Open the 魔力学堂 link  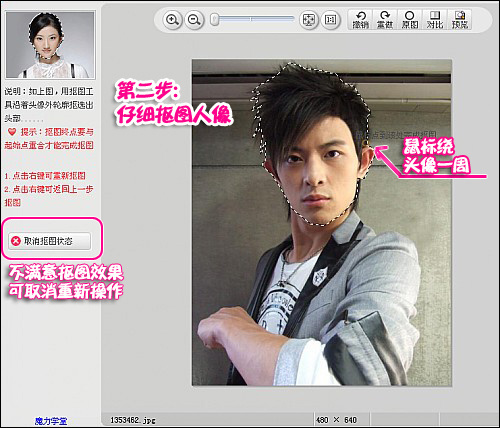(51, 421)
